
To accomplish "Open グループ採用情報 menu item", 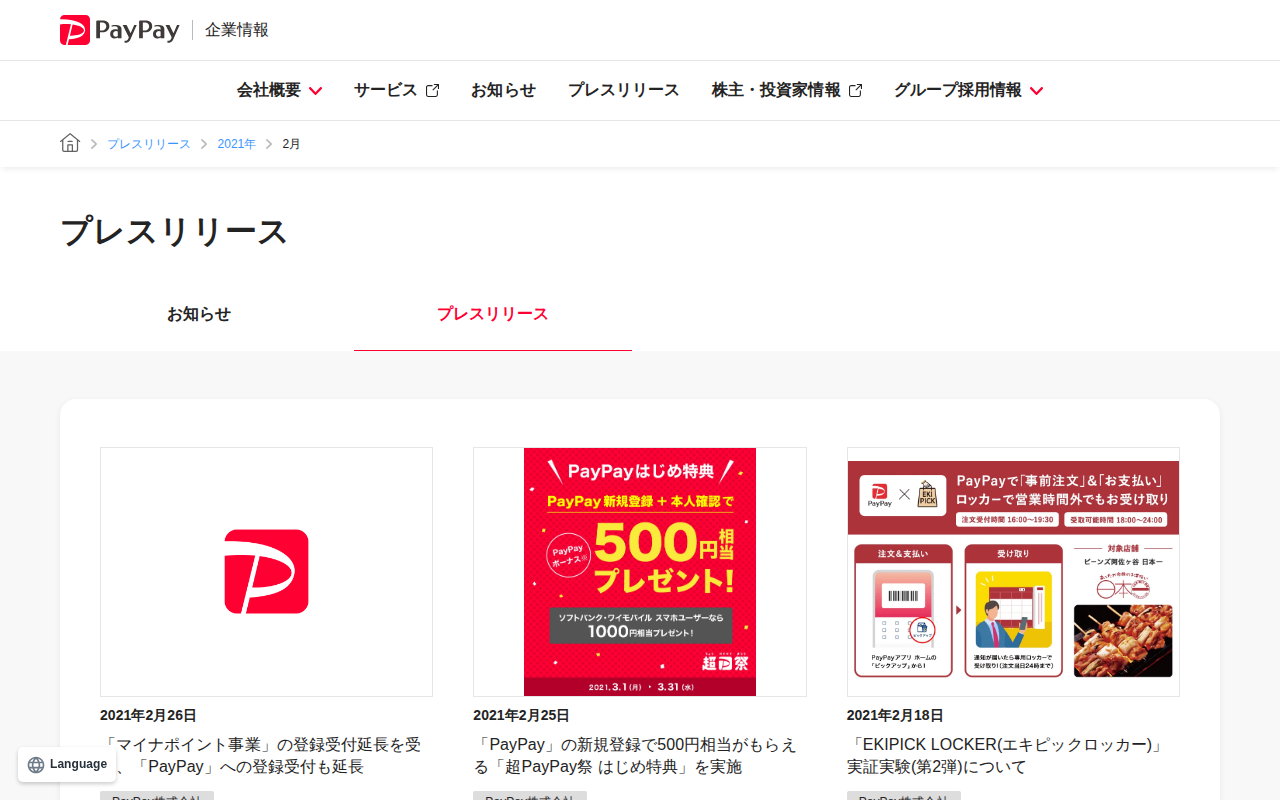I will 958,90.
